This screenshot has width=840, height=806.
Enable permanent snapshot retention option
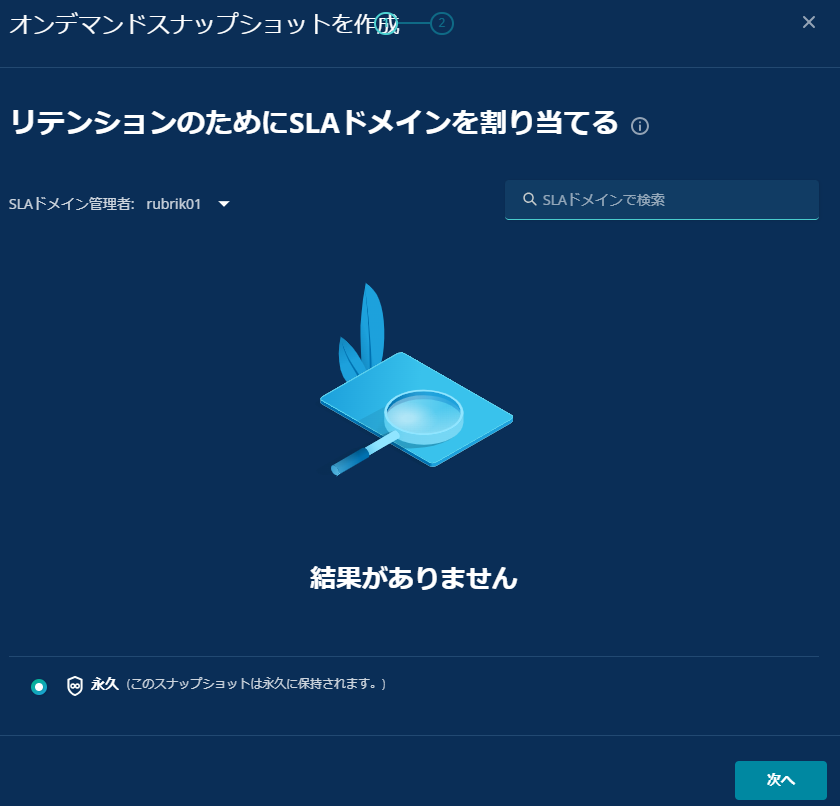(x=38, y=687)
